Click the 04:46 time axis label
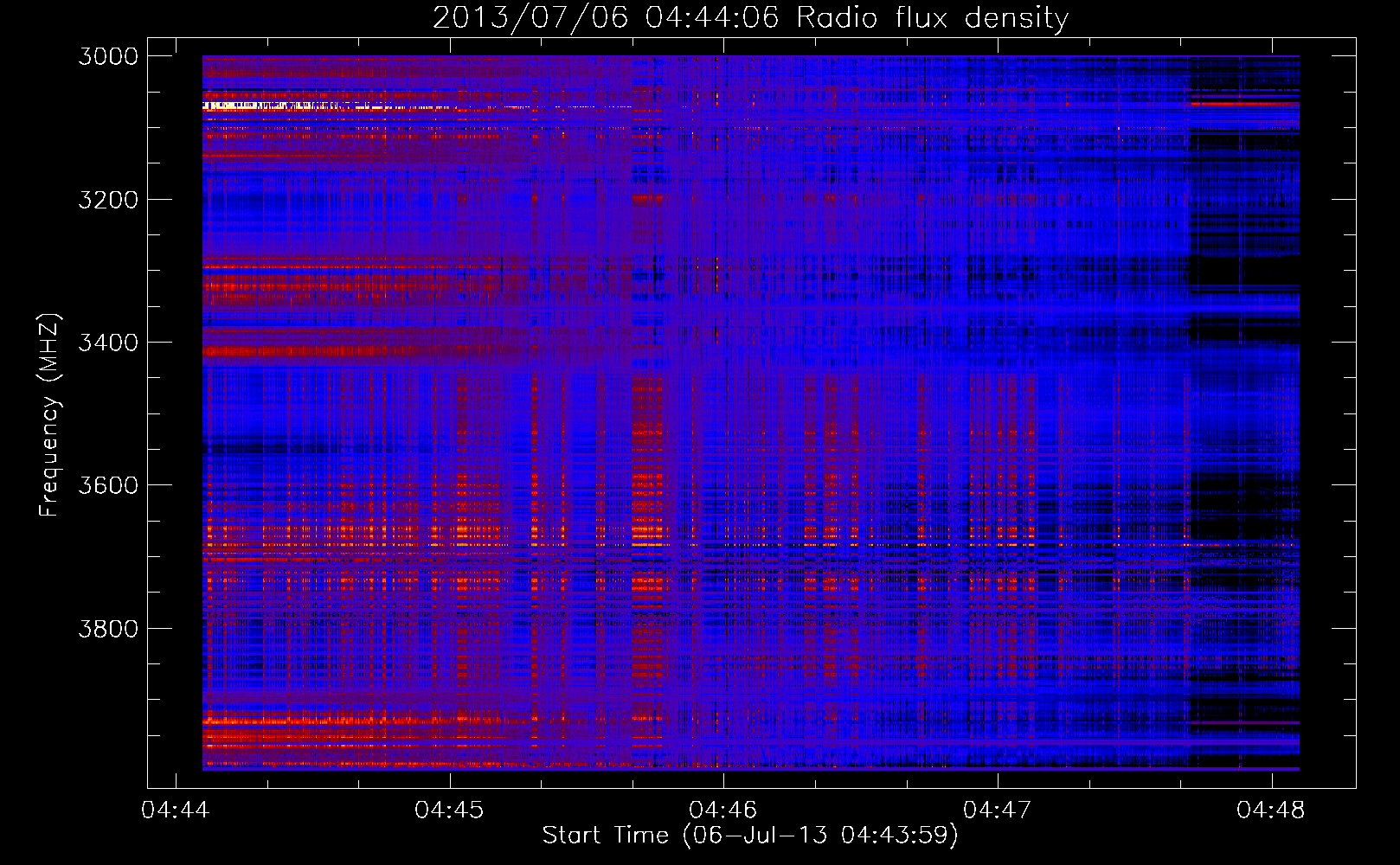The image size is (1400, 865). coord(723,811)
